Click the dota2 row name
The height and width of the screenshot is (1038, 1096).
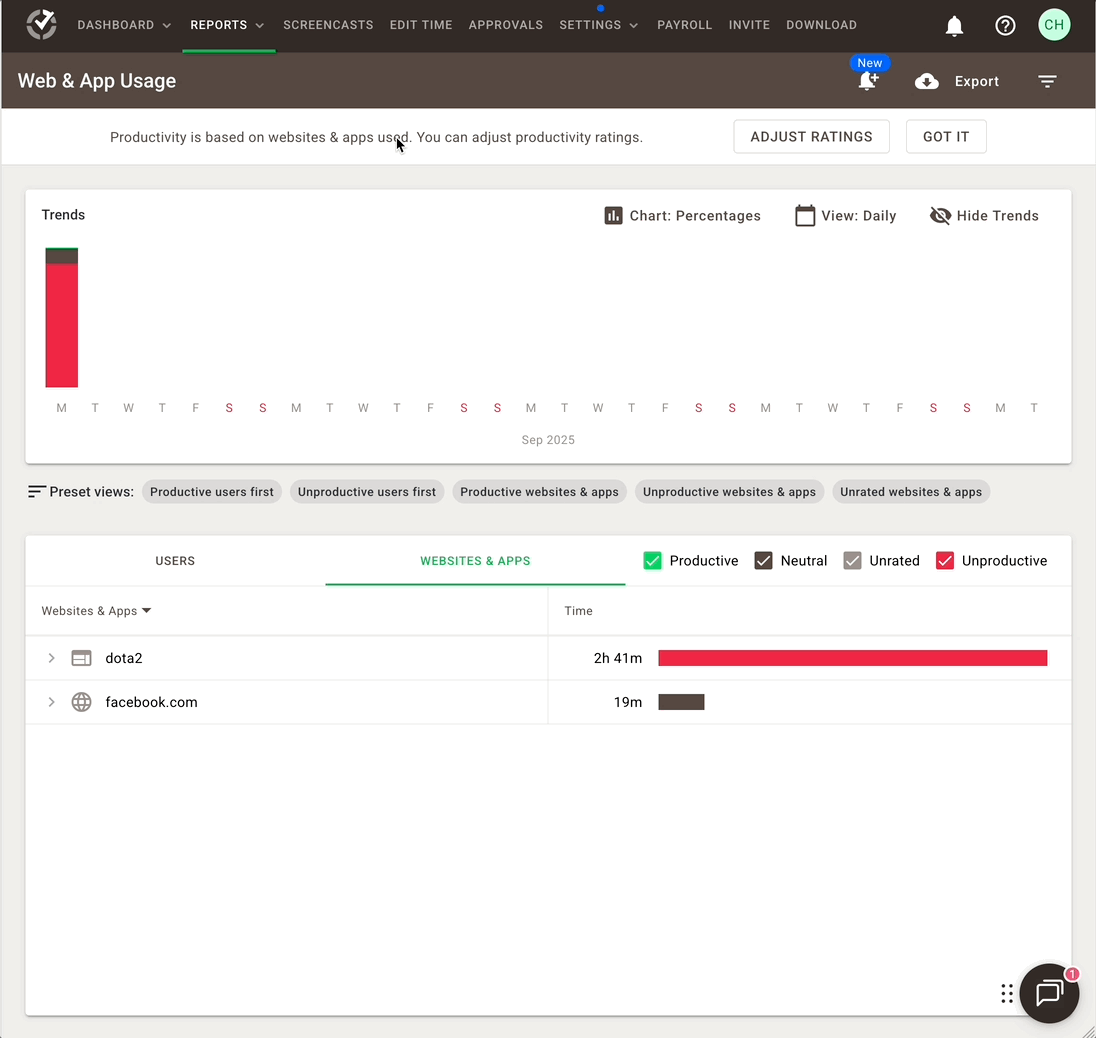coord(124,658)
